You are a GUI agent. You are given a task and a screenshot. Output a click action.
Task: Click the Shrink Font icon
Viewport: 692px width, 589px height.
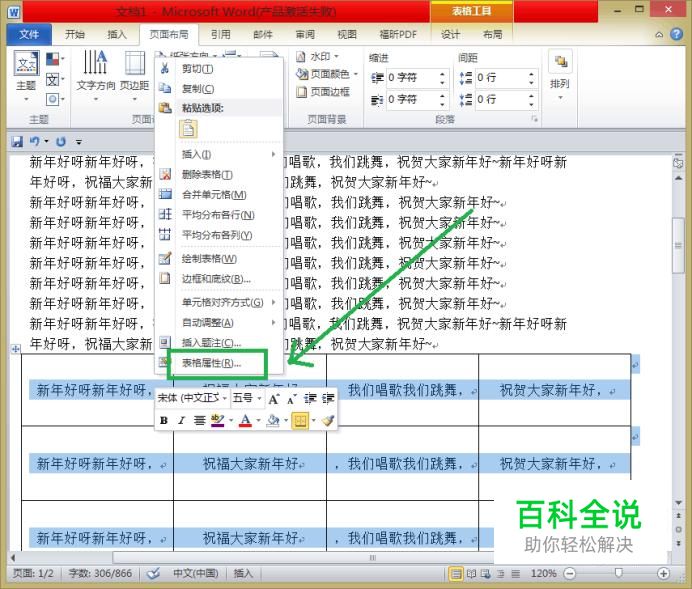coord(291,399)
